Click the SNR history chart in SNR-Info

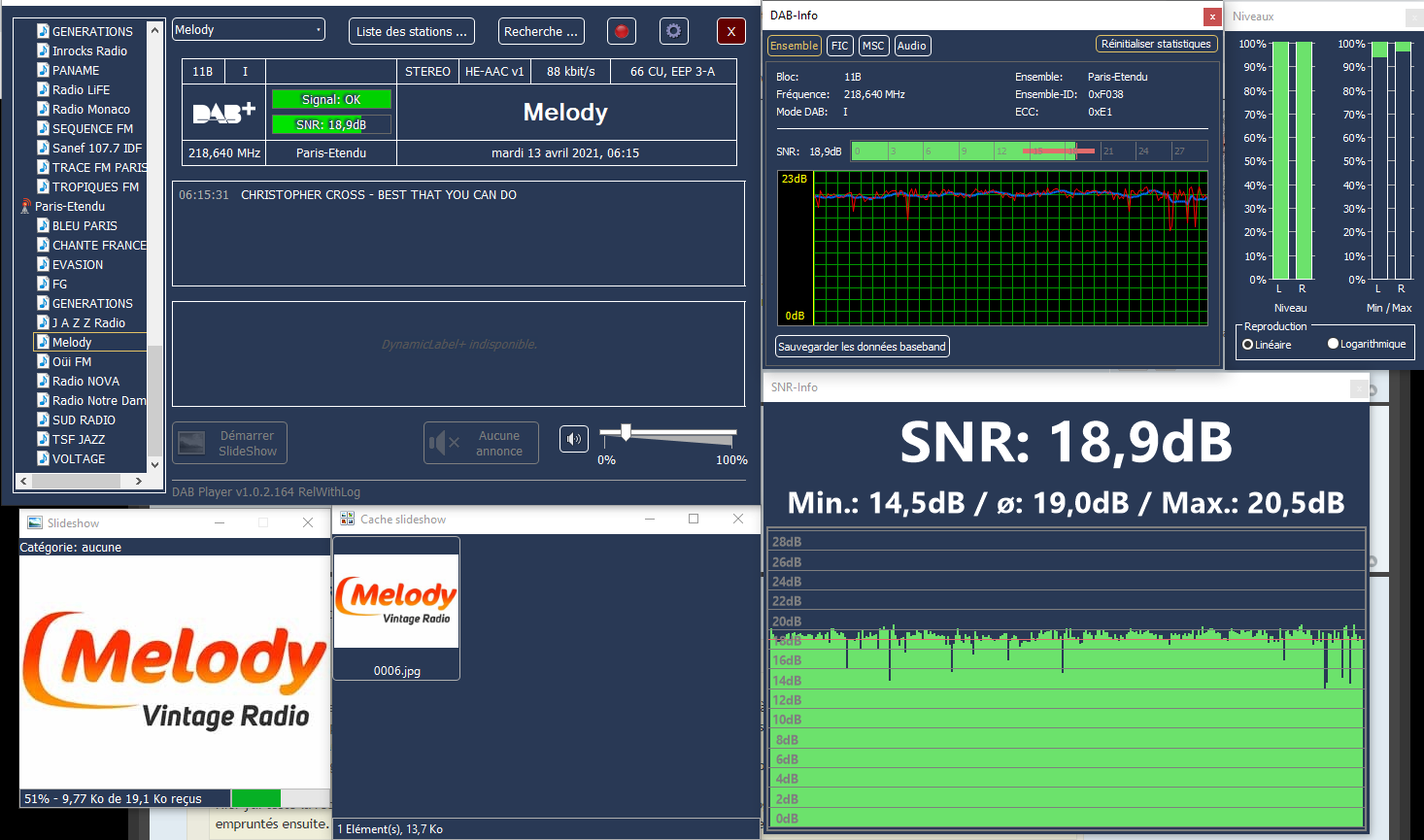click(x=1067, y=678)
